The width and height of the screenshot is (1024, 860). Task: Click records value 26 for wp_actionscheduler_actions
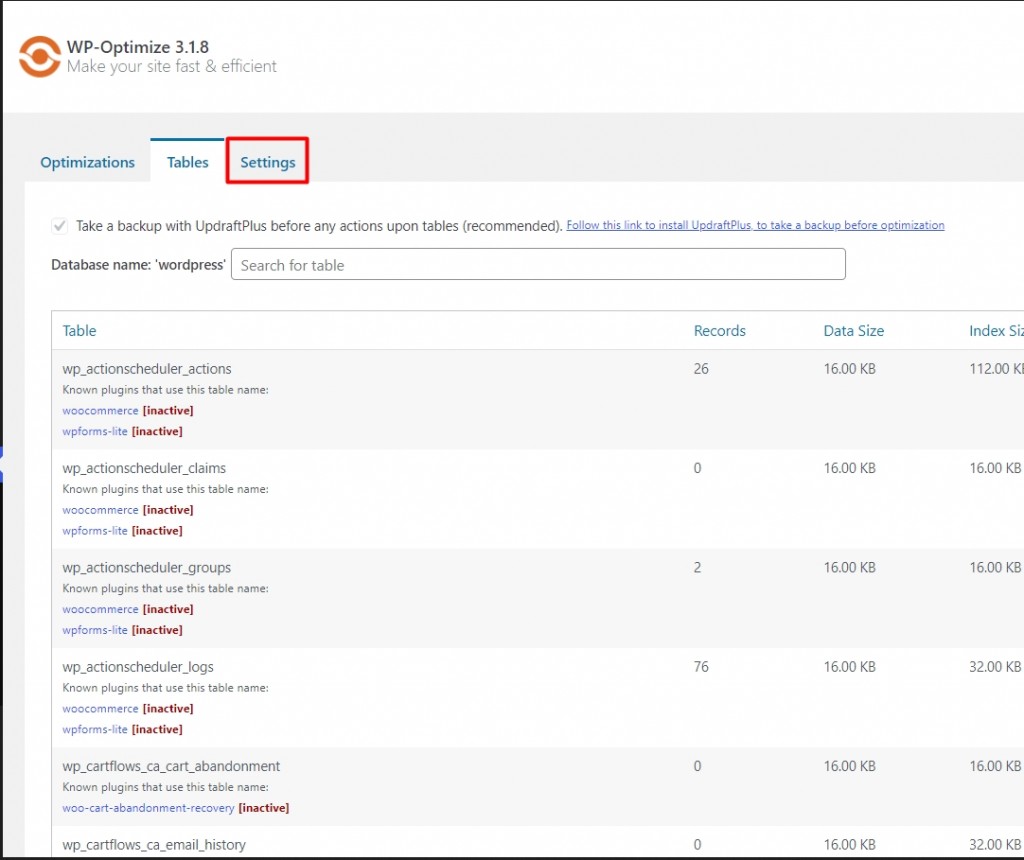(701, 369)
